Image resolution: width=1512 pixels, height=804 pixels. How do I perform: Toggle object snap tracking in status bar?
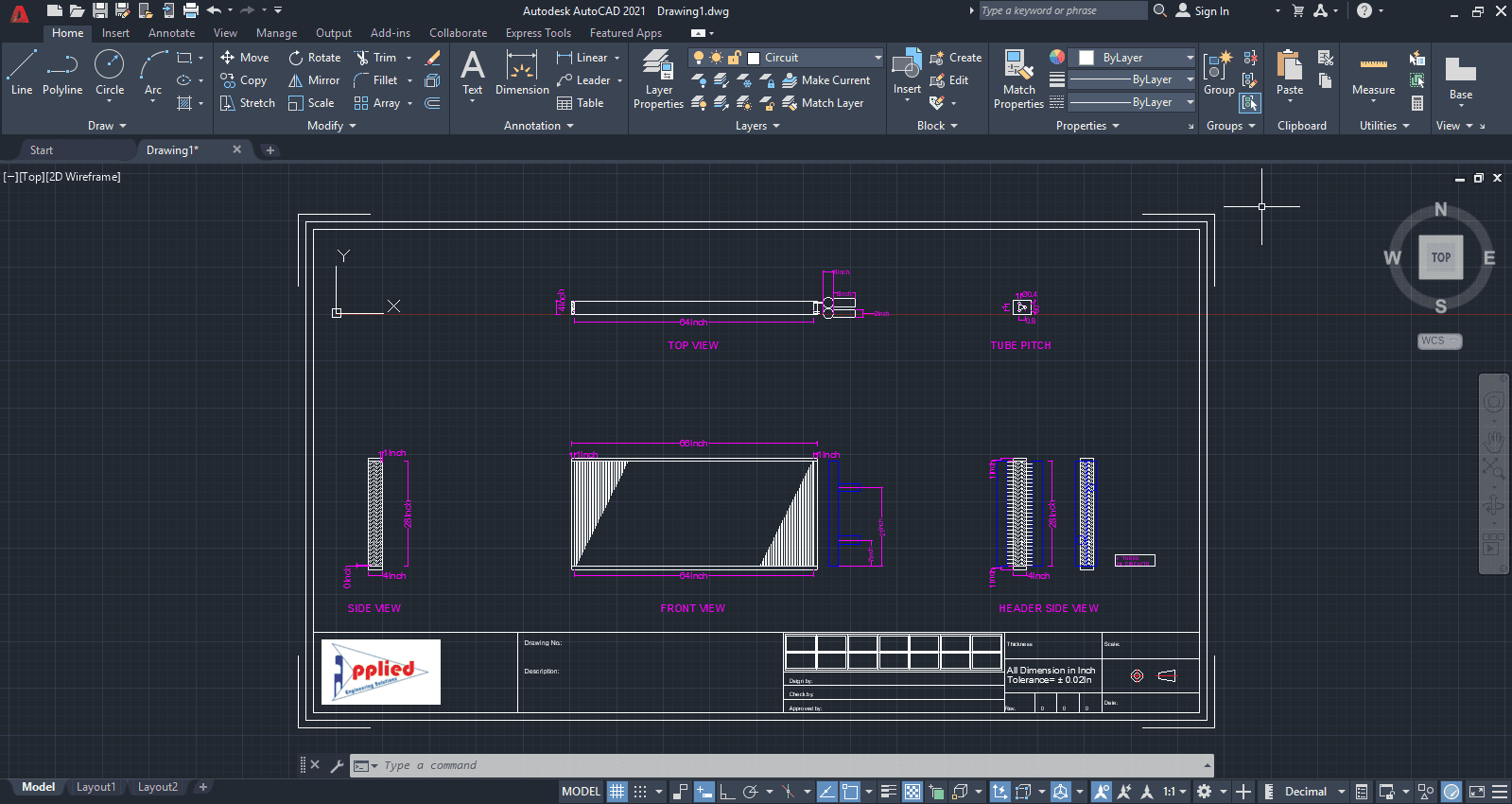(x=826, y=792)
